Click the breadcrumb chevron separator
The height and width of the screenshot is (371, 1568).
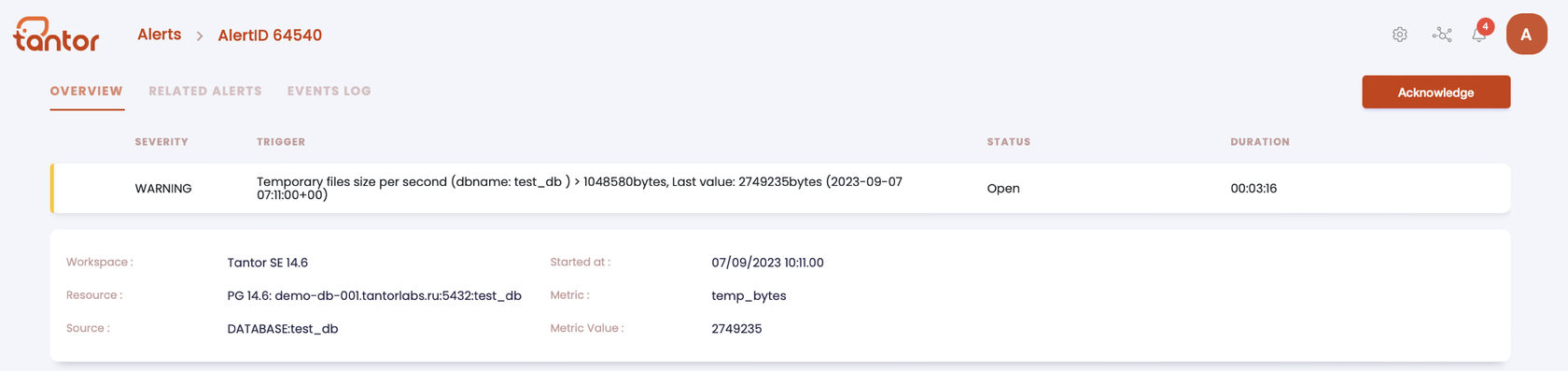[200, 36]
